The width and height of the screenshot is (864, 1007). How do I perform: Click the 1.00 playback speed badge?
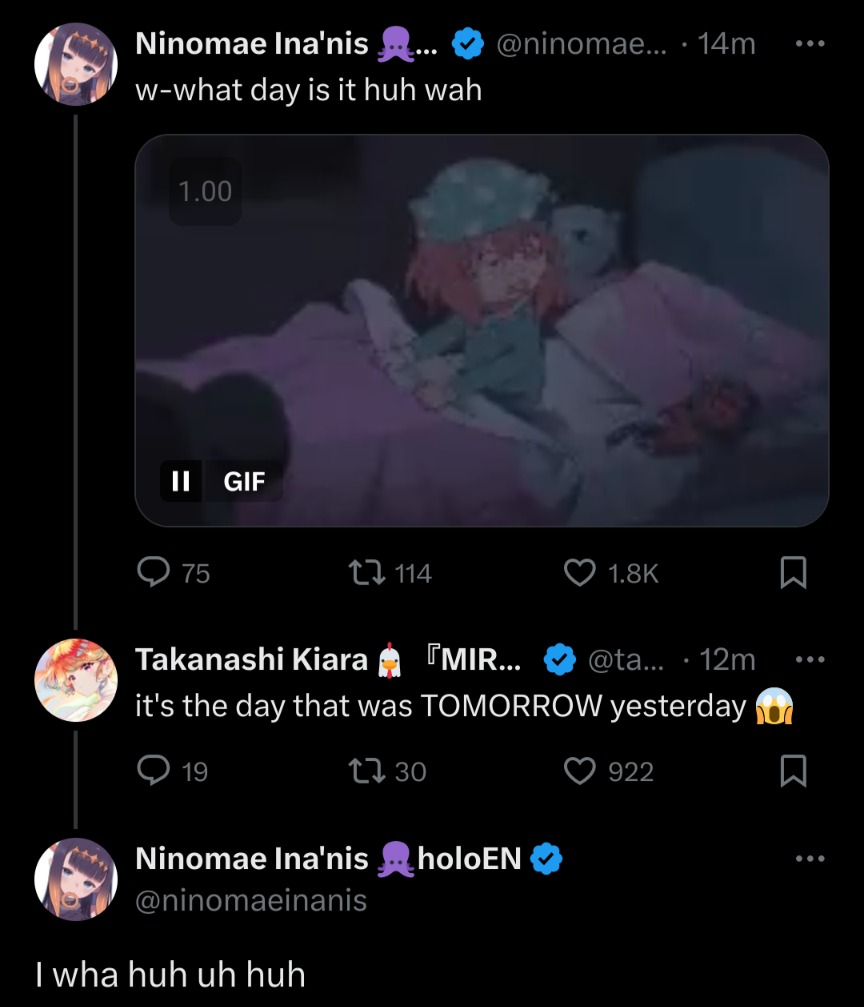click(204, 191)
